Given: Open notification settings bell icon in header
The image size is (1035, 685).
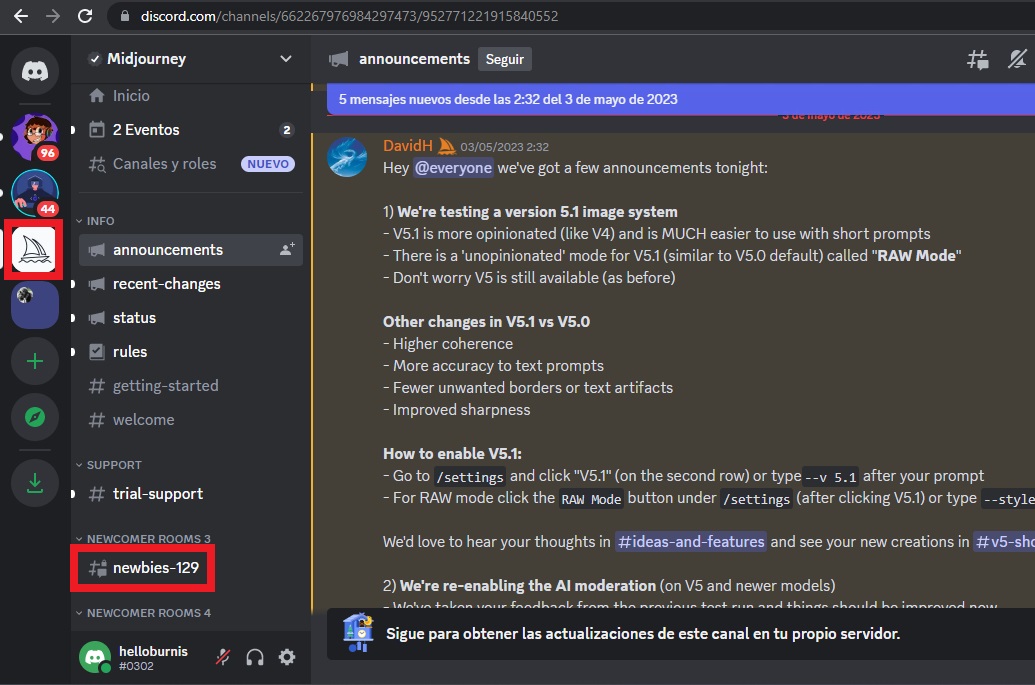Looking at the screenshot, I should click(1017, 59).
